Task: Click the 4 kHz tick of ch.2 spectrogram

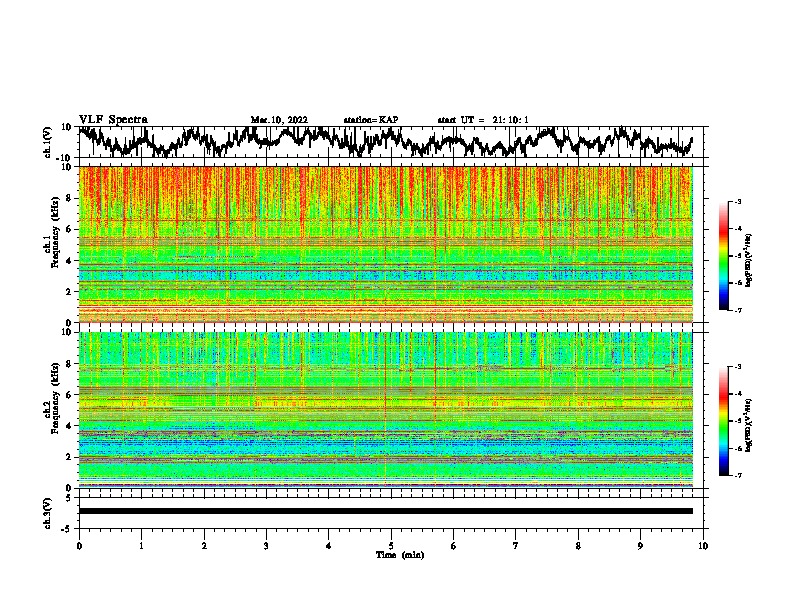Action: click(x=70, y=426)
